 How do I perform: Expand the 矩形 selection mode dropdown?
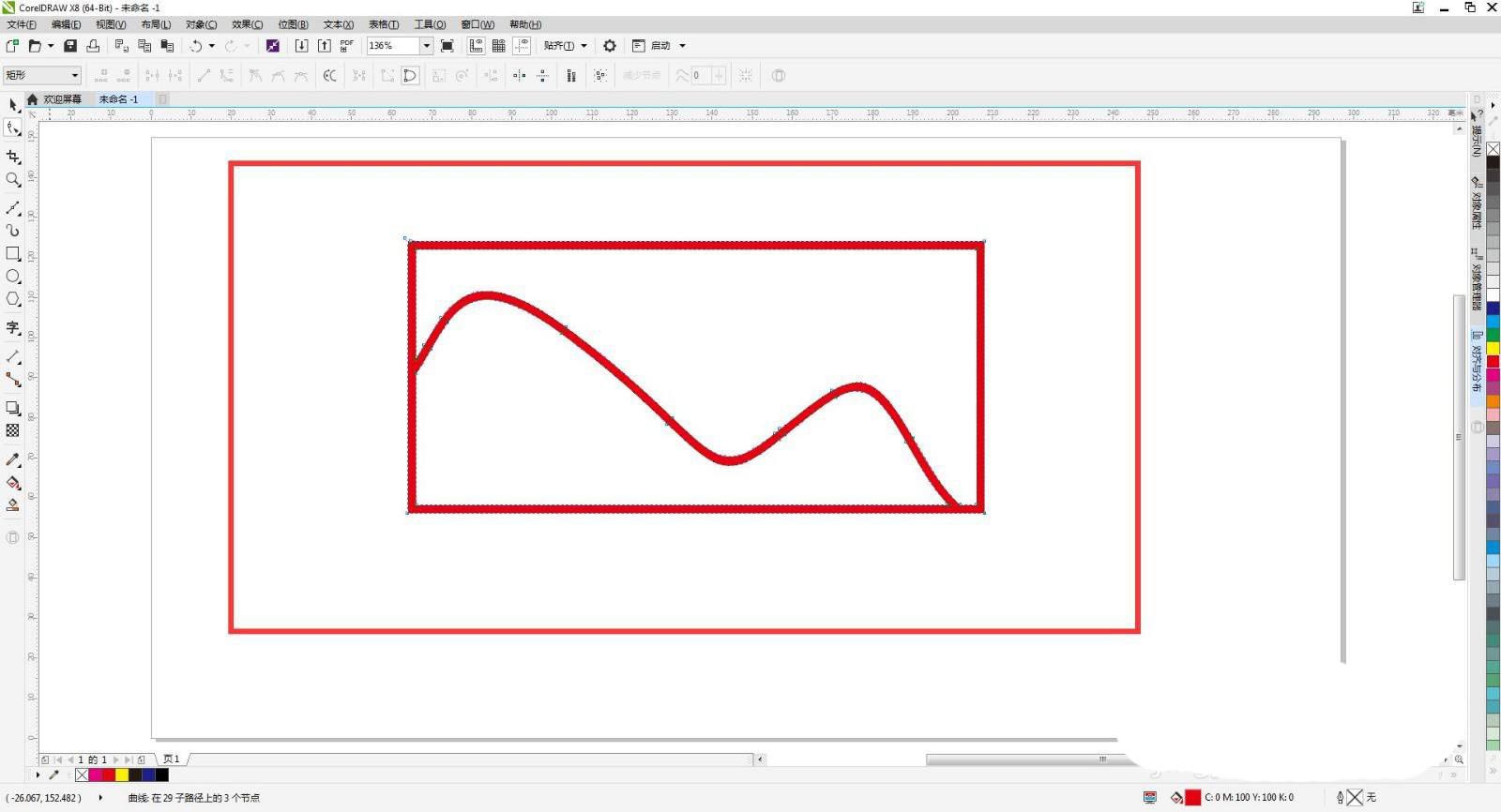click(x=43, y=75)
